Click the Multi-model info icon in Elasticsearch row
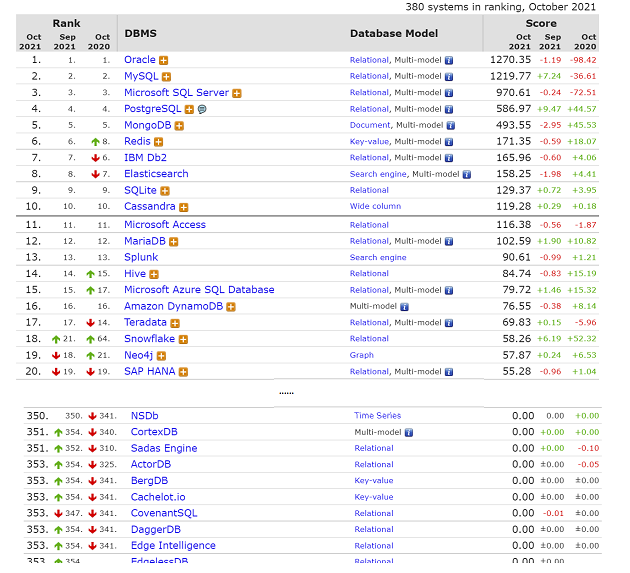Image resolution: width=630 pixels, height=573 pixels. pyautogui.click(x=466, y=175)
